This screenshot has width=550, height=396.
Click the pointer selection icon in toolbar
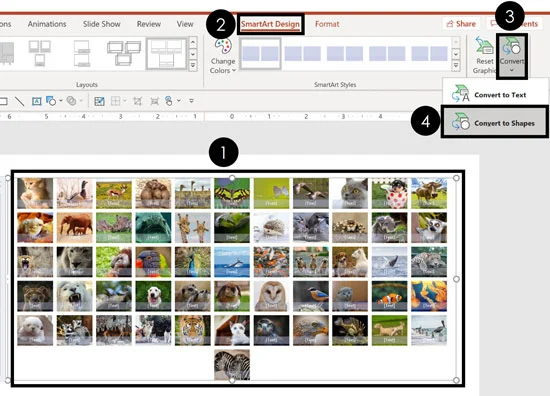point(169,101)
